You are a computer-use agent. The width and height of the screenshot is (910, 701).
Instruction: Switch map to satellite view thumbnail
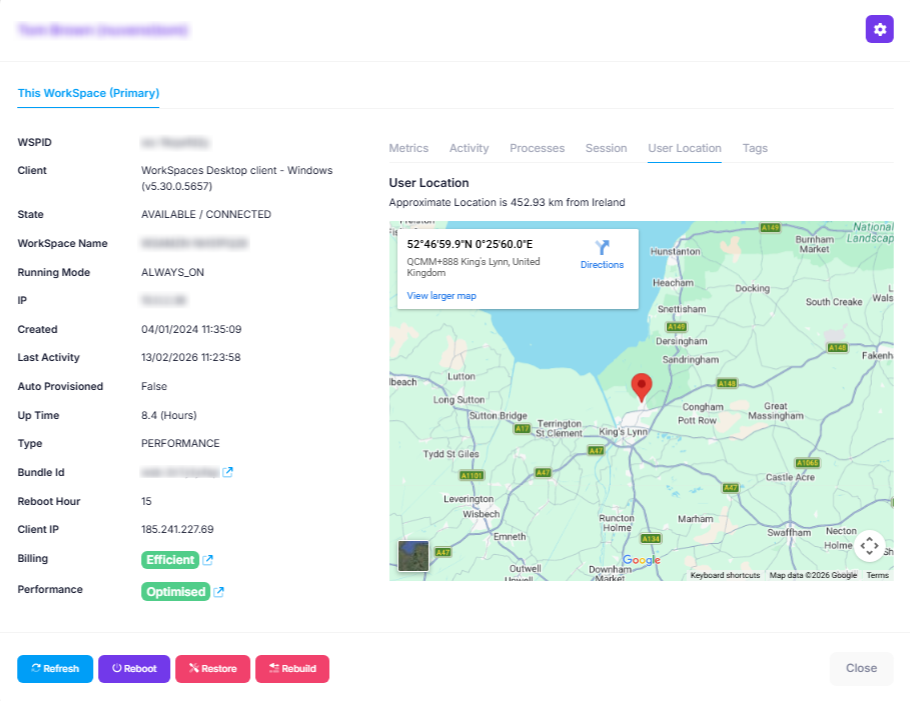coord(413,556)
